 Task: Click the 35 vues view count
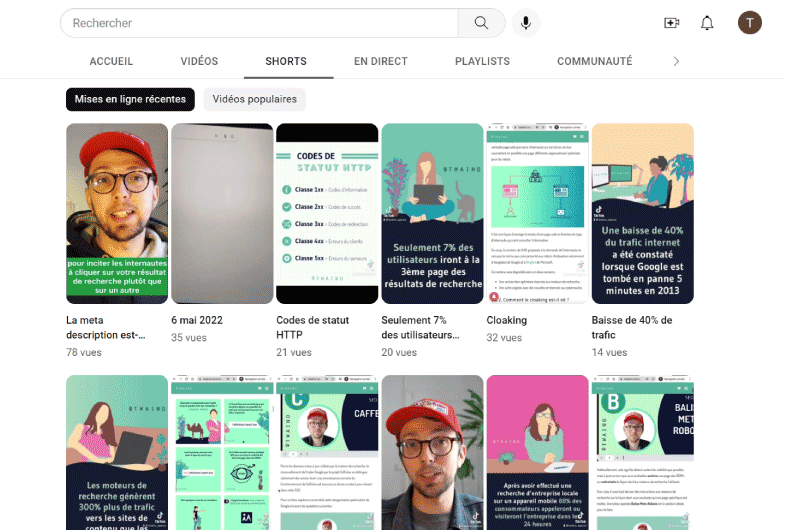(x=189, y=338)
